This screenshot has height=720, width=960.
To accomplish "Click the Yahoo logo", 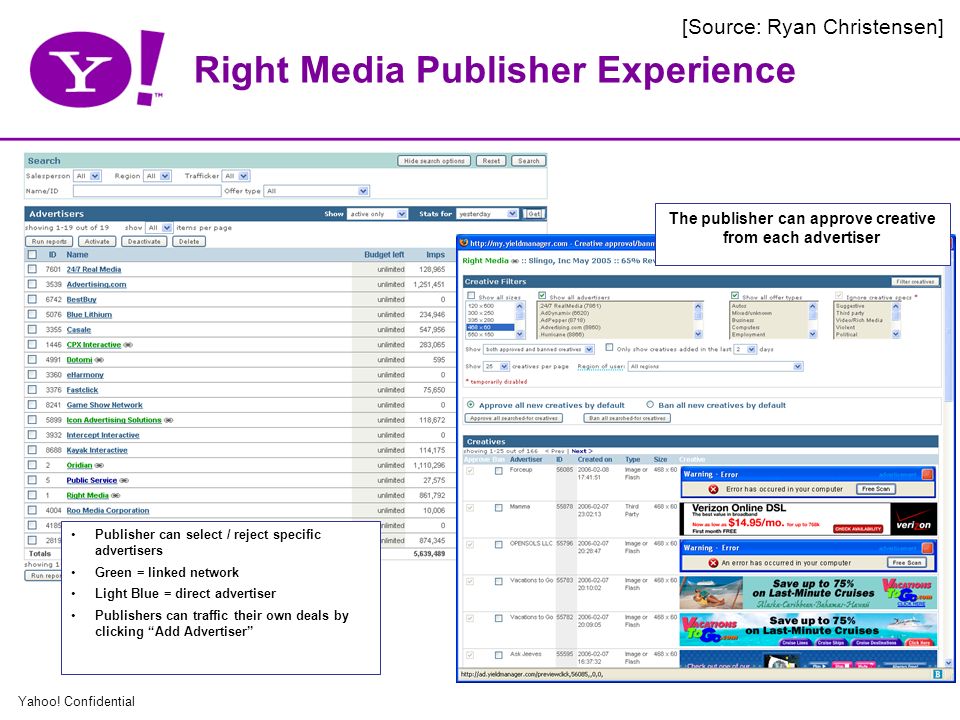I will pyautogui.click(x=97, y=68).
